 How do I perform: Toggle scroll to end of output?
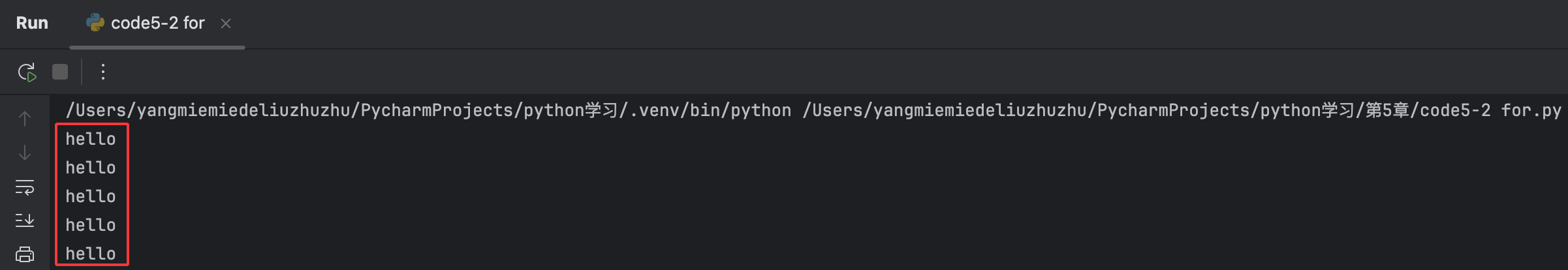pyautogui.click(x=25, y=220)
